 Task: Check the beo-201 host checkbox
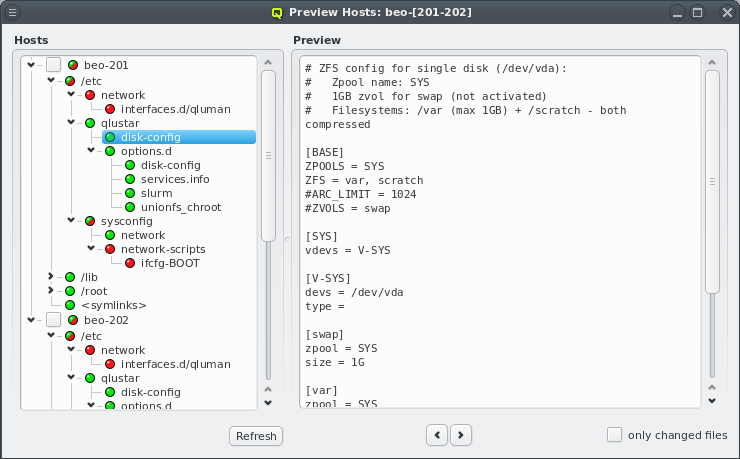pos(53,65)
